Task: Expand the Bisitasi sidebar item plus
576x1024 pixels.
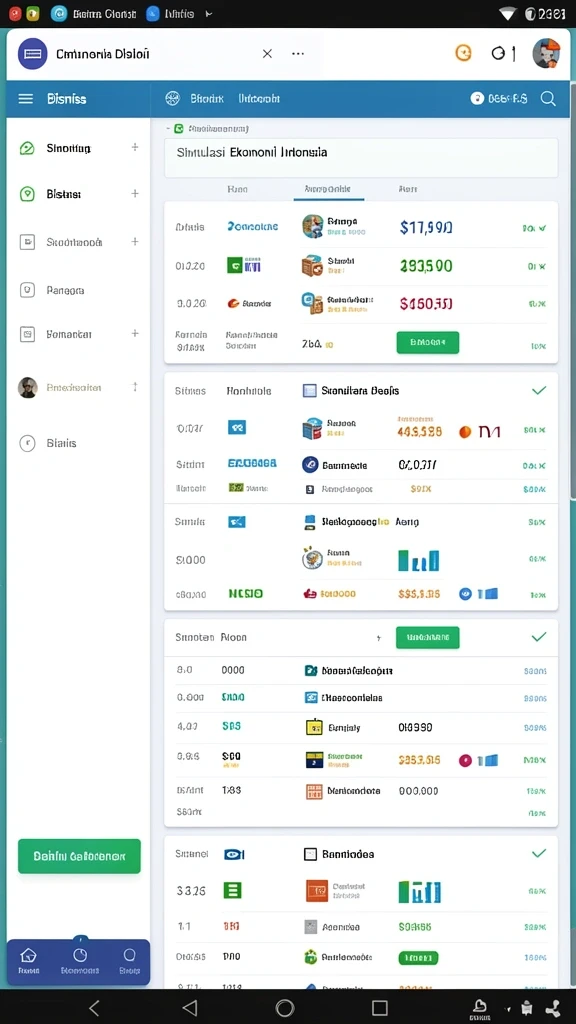Action: [x=135, y=193]
